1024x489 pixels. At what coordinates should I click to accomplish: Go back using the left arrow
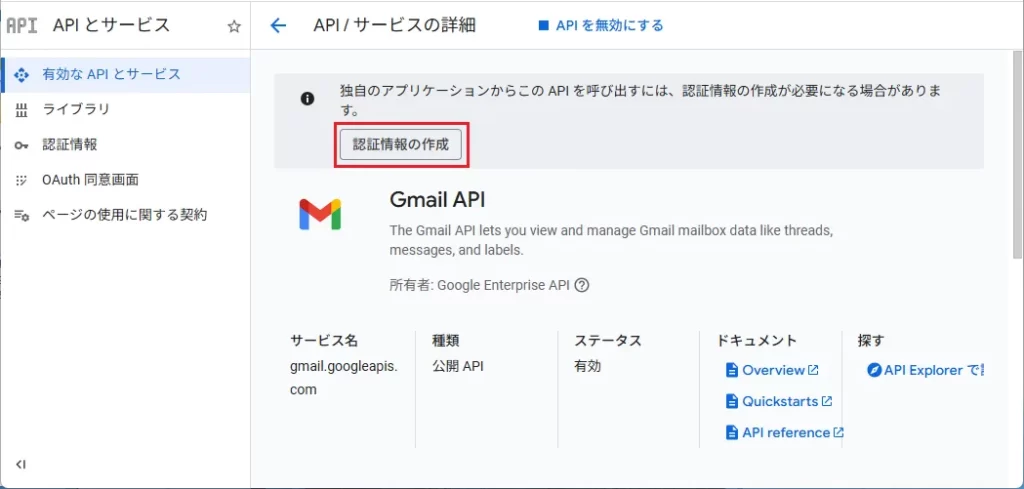(x=278, y=25)
